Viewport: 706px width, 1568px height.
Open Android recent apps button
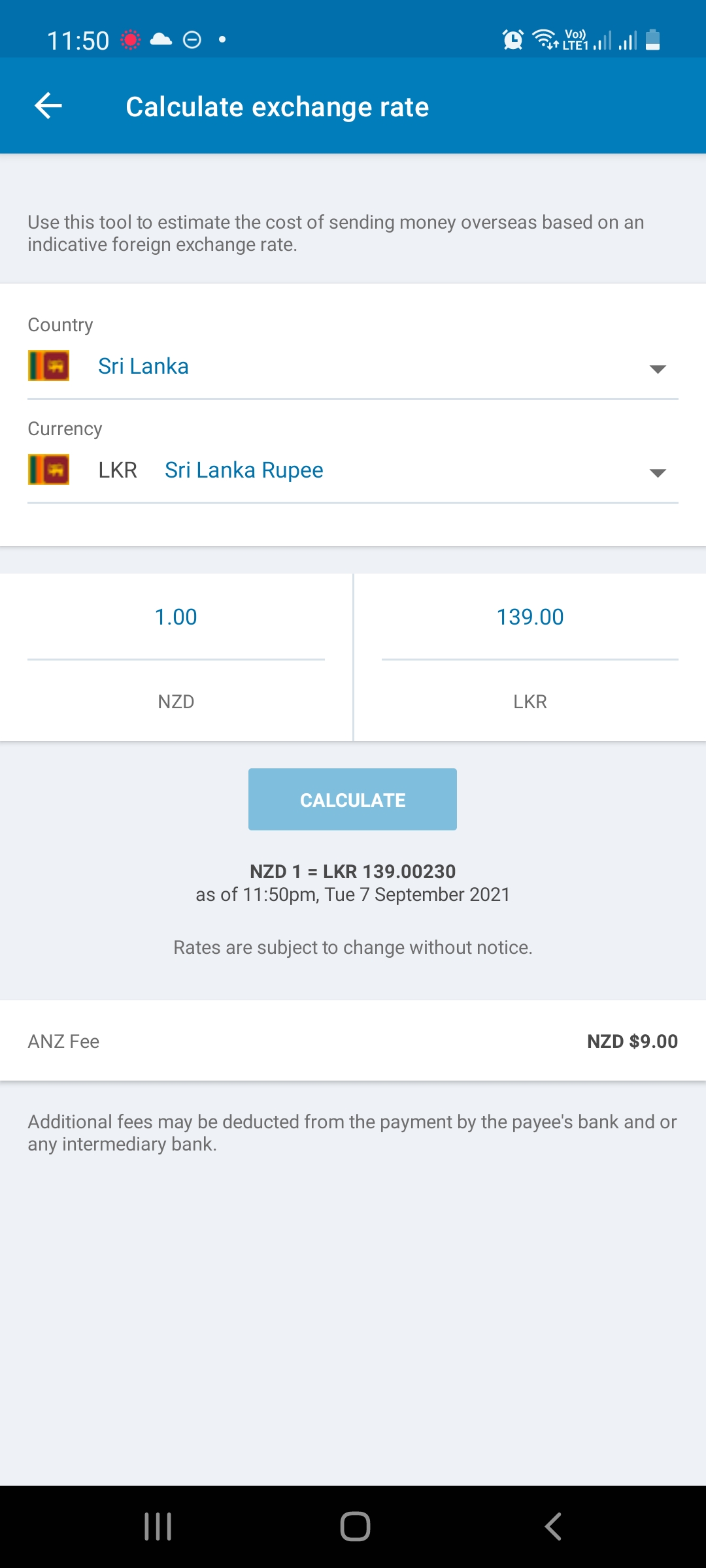(x=158, y=1527)
